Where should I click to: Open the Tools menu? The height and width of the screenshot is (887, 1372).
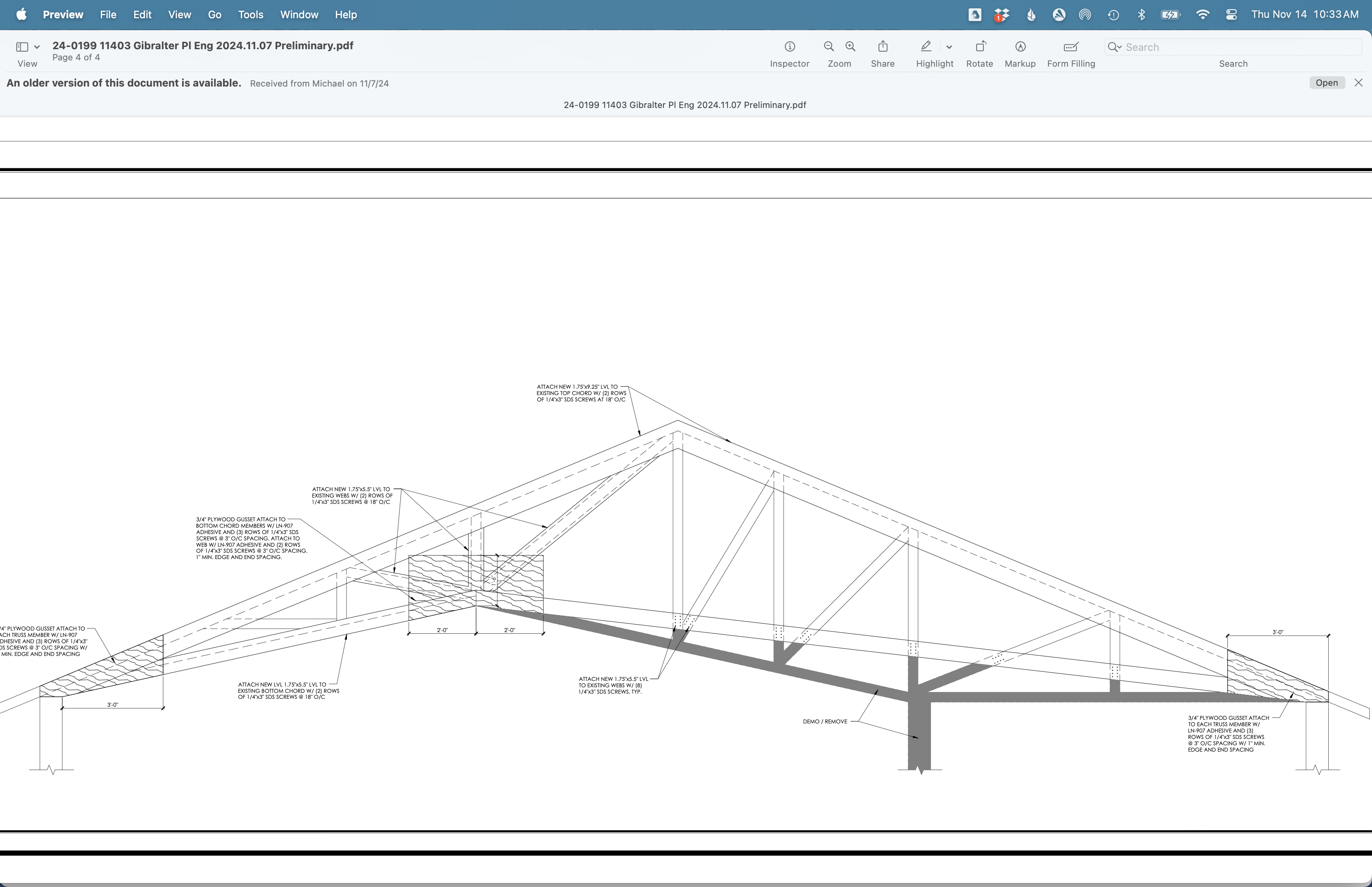(x=251, y=15)
